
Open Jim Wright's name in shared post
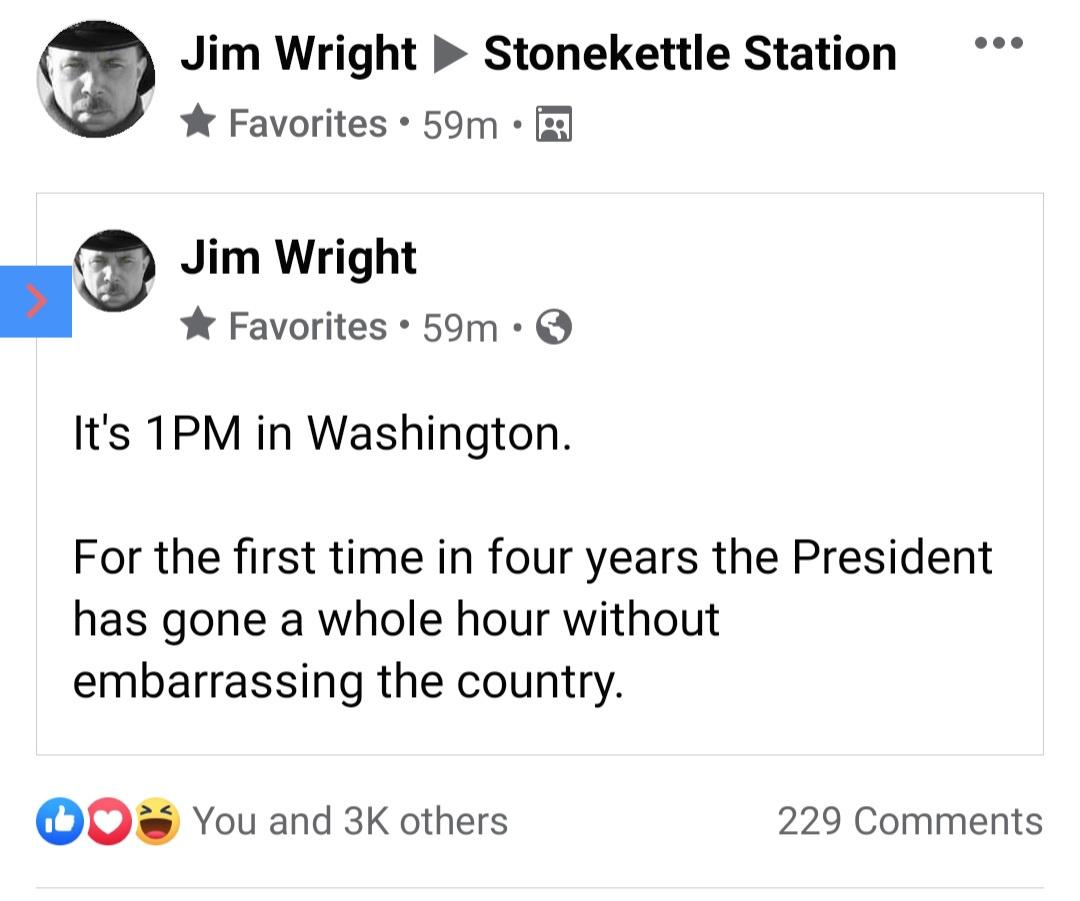tap(298, 257)
